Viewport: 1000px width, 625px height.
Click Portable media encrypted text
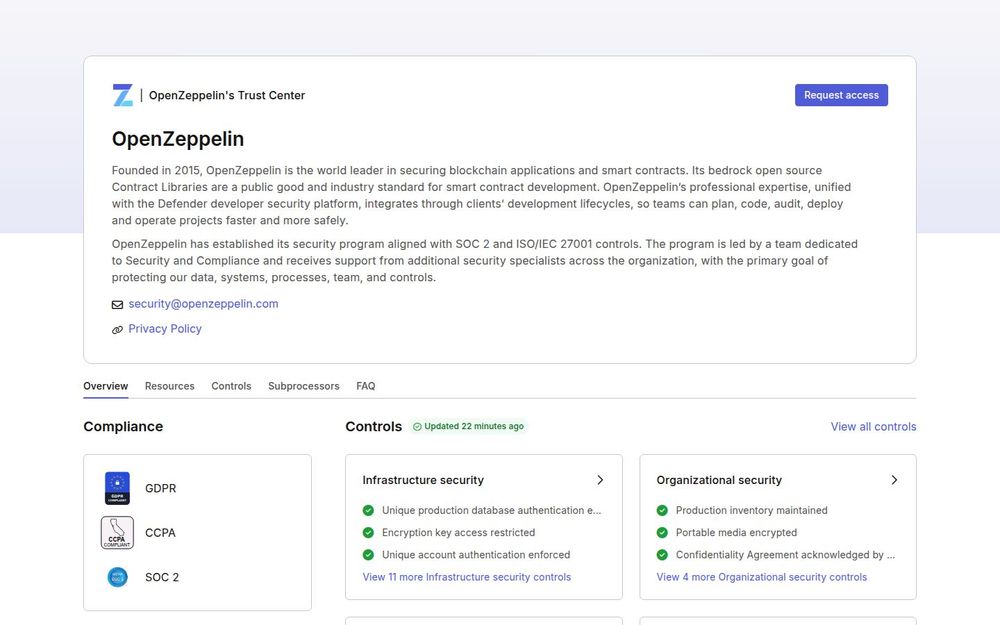tap(736, 533)
